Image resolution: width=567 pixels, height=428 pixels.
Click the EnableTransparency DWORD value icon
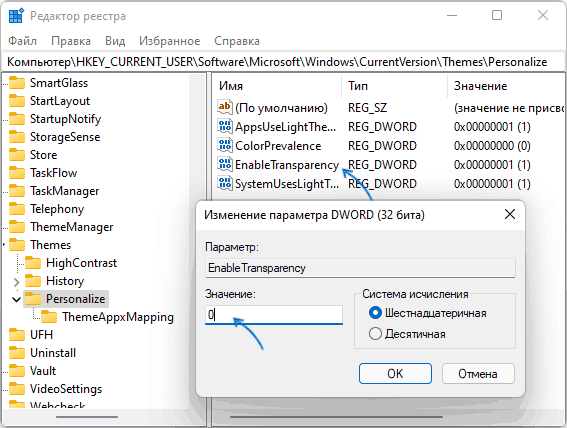(x=225, y=164)
